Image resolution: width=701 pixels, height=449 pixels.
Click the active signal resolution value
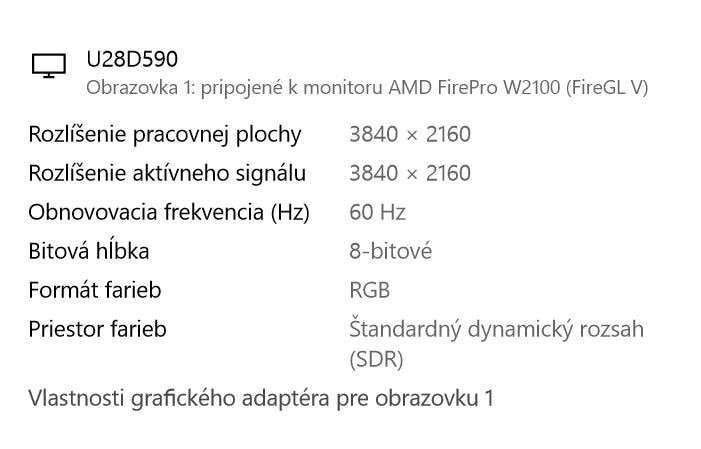[x=410, y=173]
